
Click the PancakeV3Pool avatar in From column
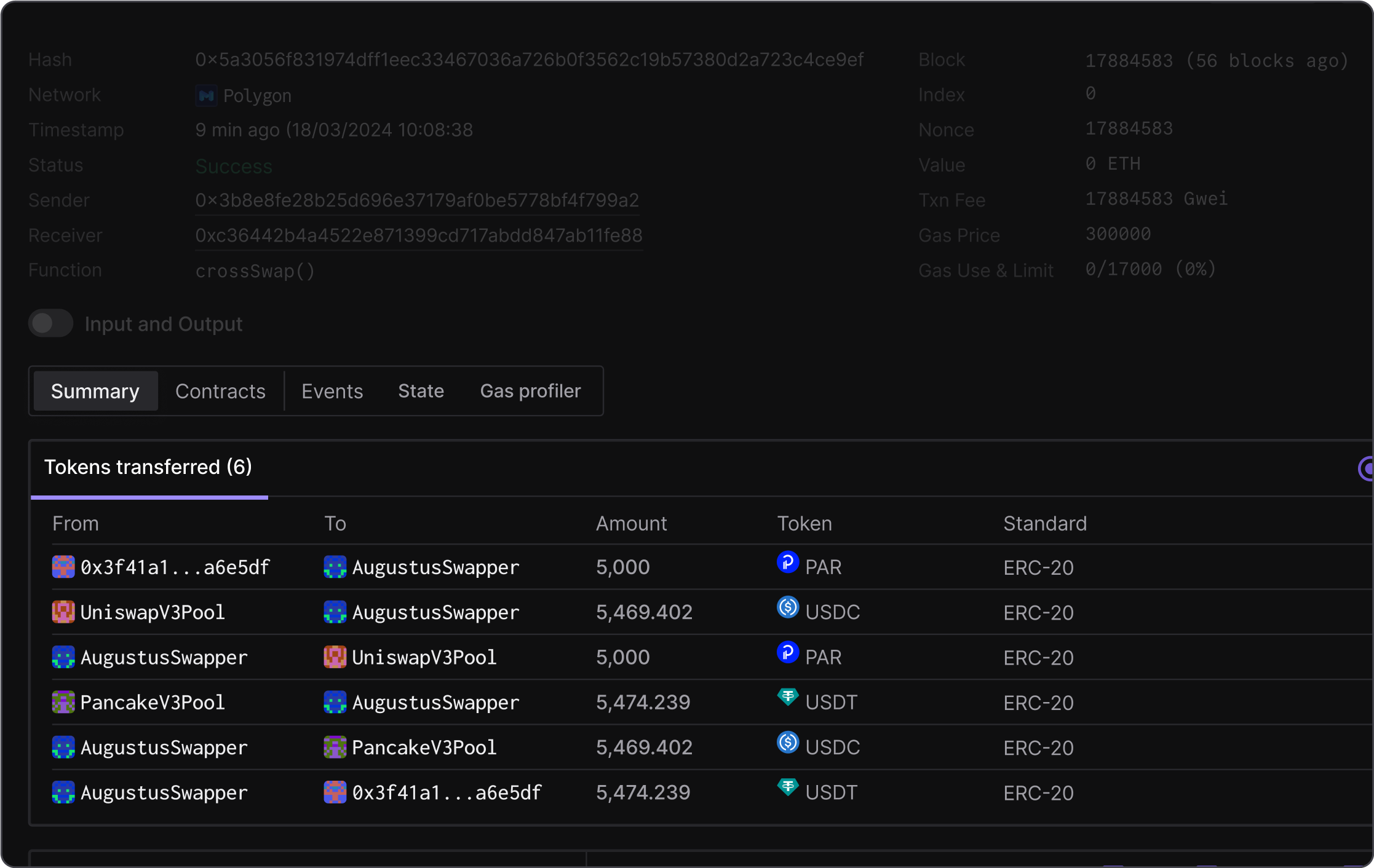[x=63, y=702]
